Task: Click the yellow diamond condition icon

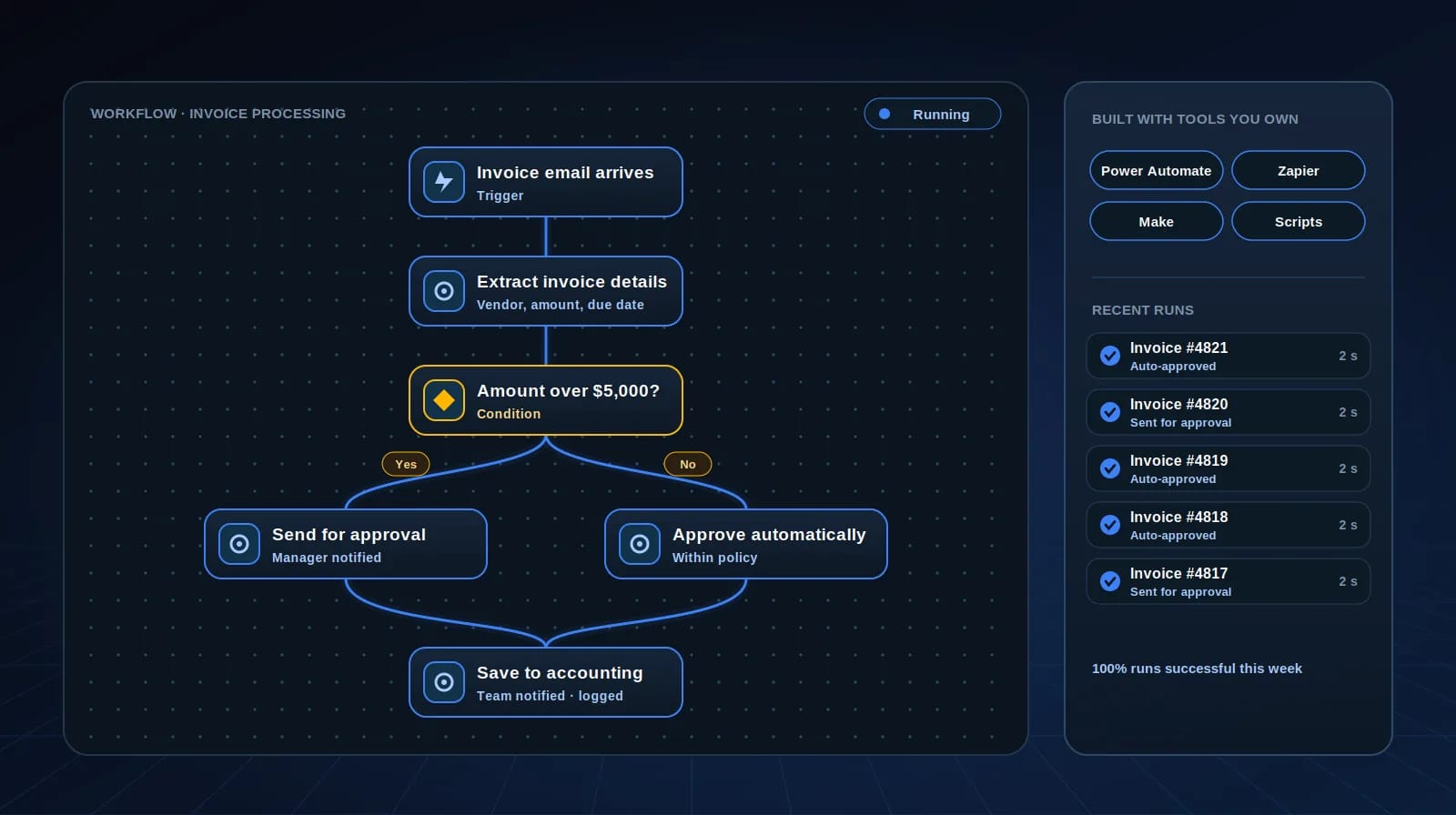Action: click(444, 400)
